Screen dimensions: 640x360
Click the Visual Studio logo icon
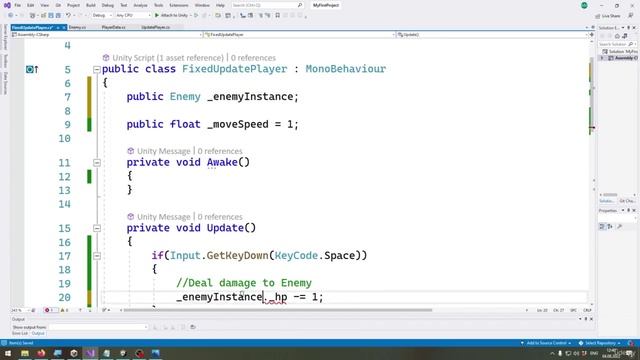(x=7, y=5)
